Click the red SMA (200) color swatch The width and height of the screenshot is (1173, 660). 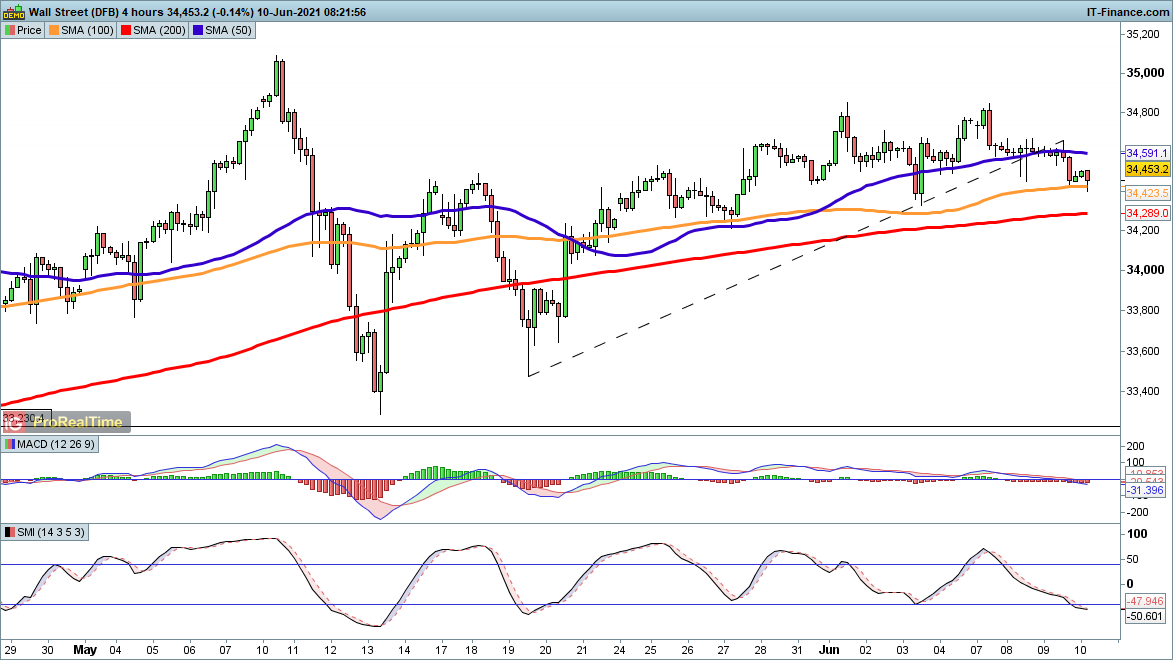pyautogui.click(x=127, y=30)
